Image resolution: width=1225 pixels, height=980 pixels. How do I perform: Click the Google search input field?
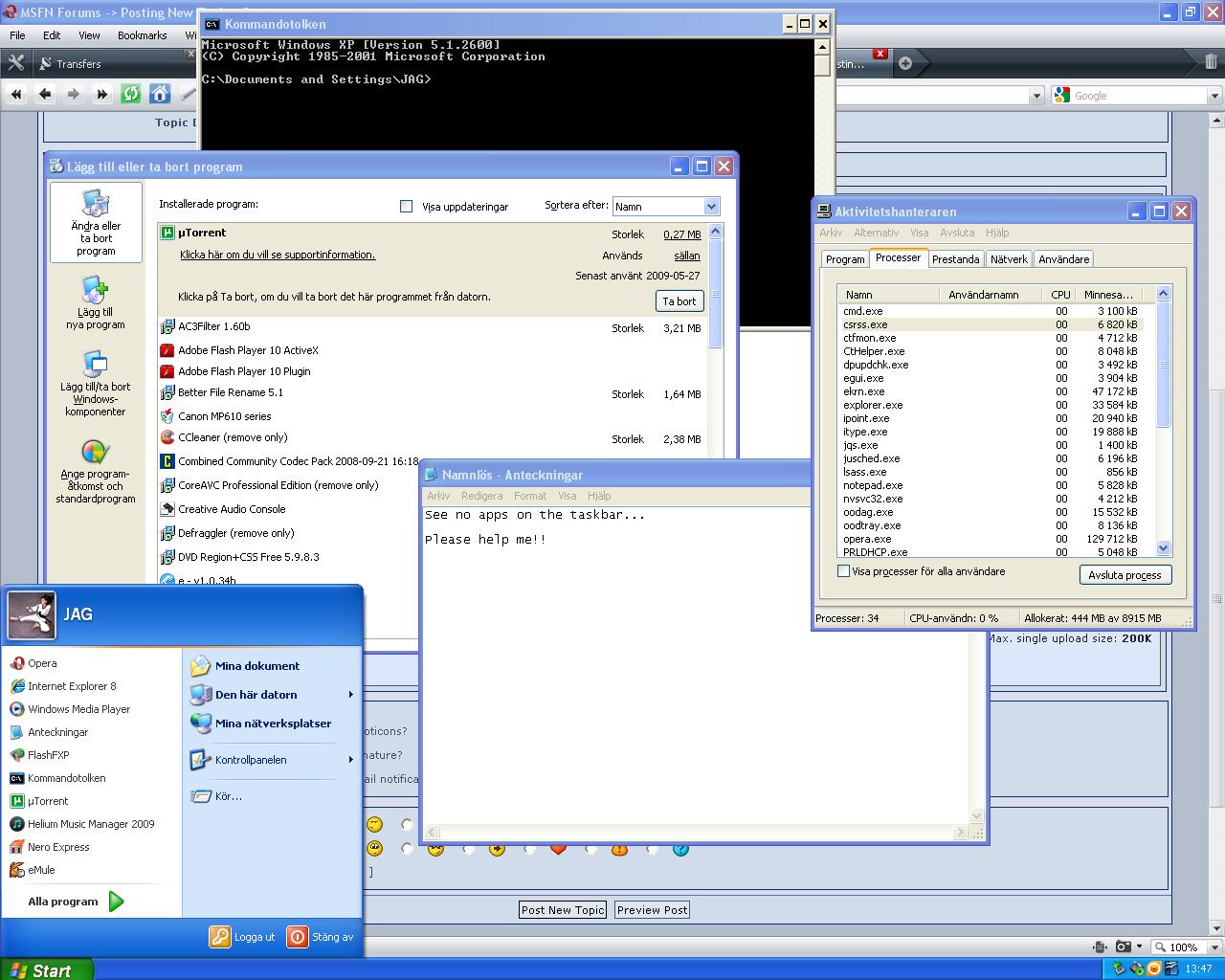(1138, 96)
